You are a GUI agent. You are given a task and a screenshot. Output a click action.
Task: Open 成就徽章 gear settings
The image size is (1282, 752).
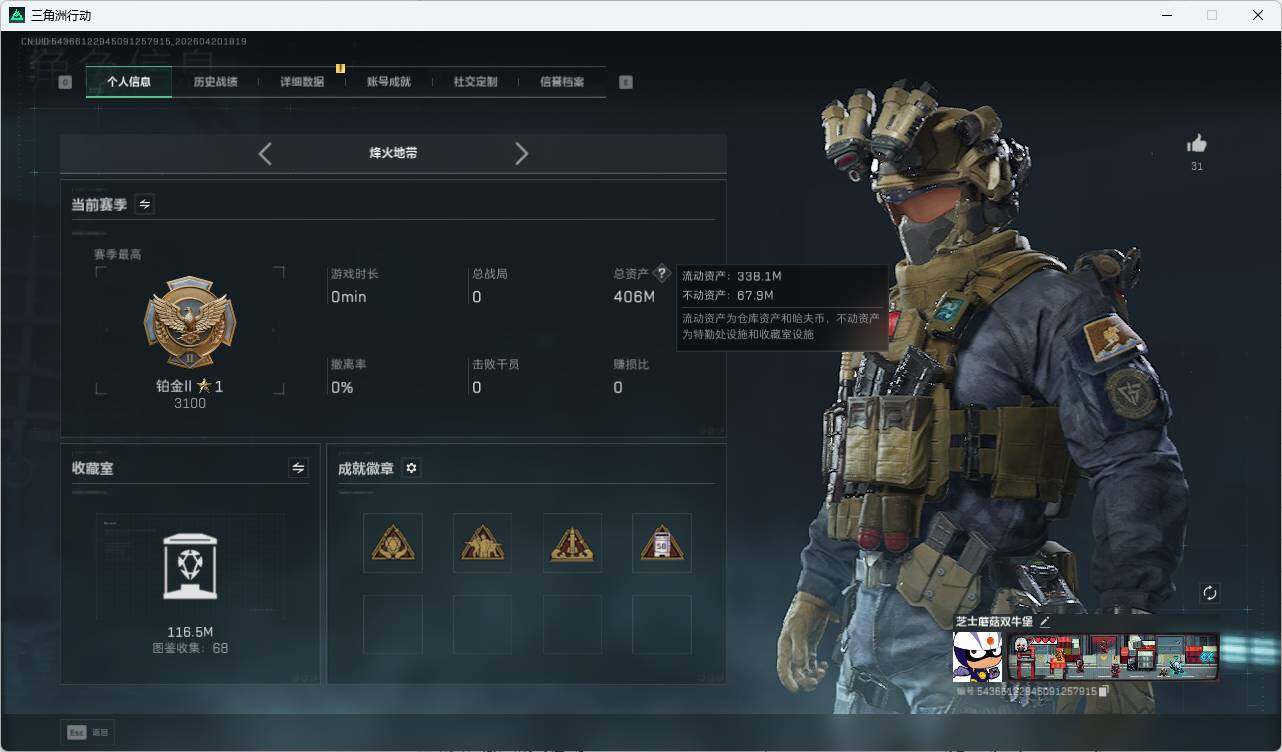411,468
